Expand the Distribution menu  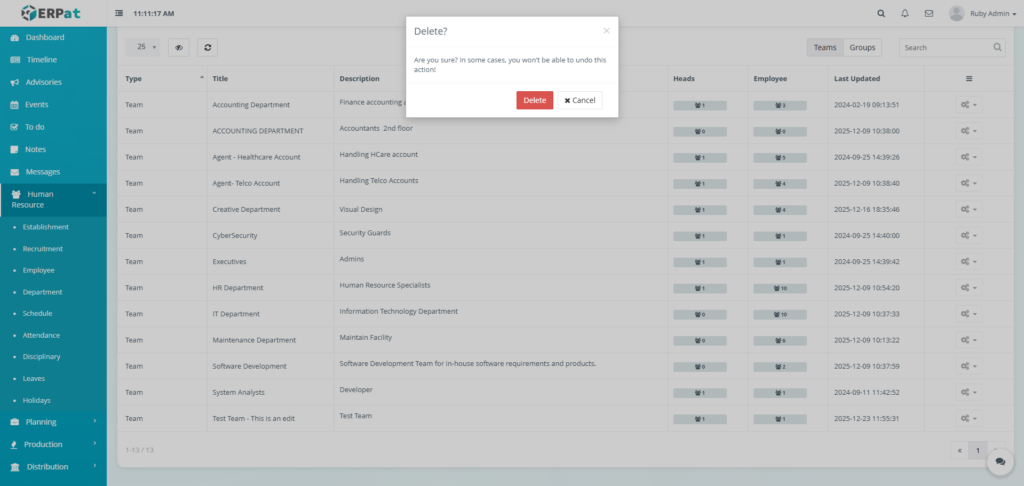click(x=53, y=466)
